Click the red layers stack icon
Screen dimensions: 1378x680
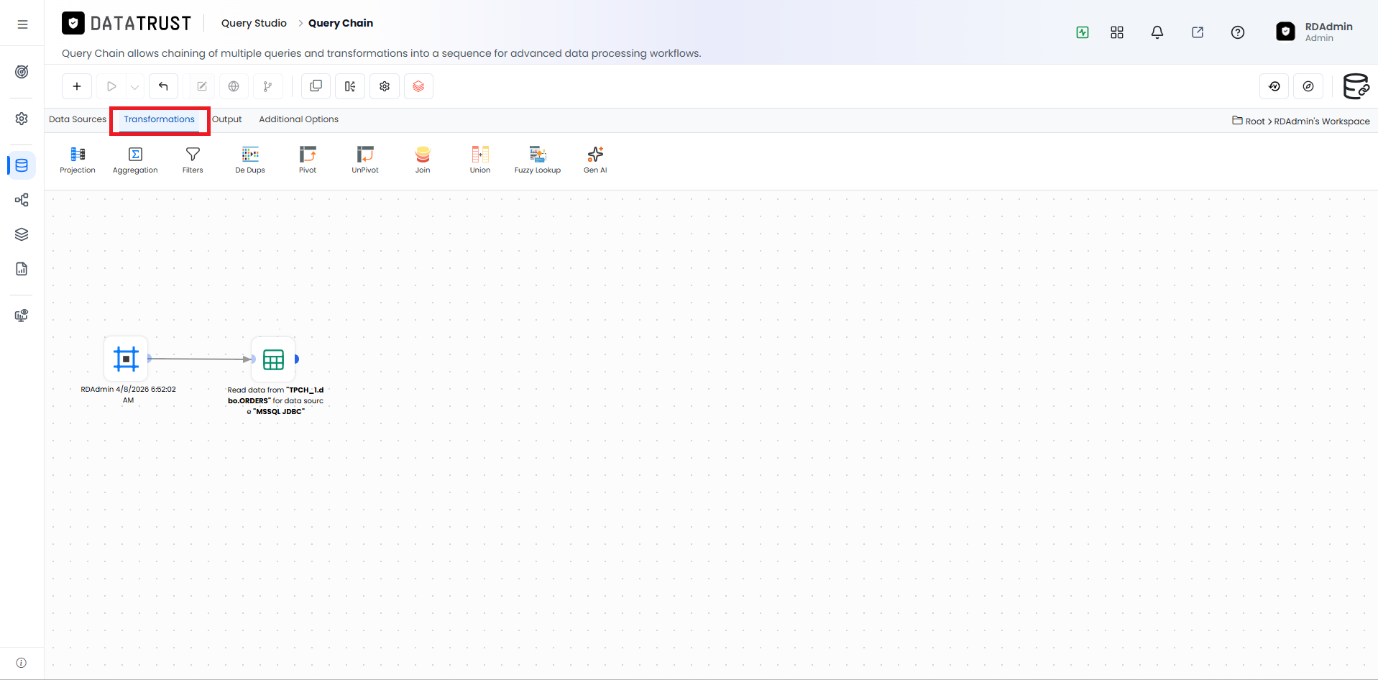pyautogui.click(x=418, y=86)
